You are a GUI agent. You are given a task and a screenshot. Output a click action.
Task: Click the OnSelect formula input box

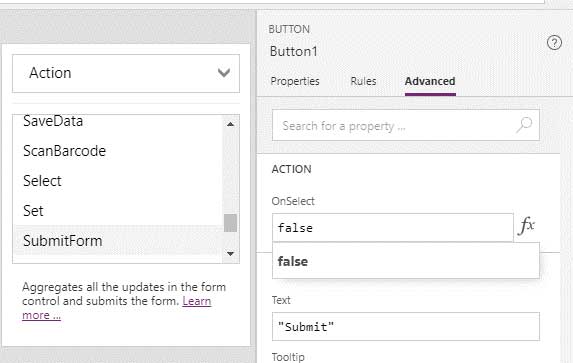[392, 228]
